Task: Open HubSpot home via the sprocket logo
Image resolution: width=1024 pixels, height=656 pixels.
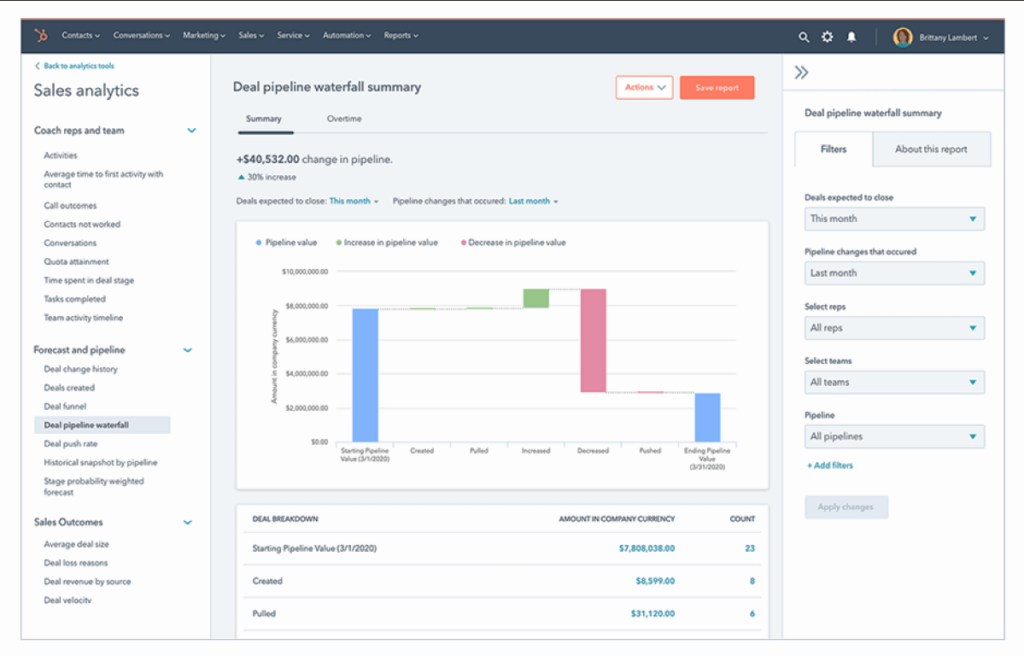Action: tap(40, 36)
